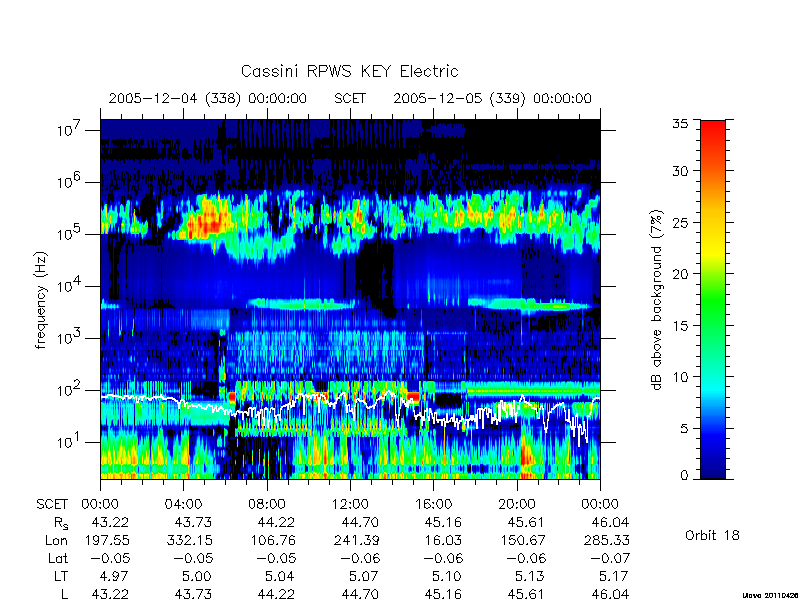Screen dimensions: 800x600
Task: Click the Lon value 16.03
Action: (x=443, y=540)
